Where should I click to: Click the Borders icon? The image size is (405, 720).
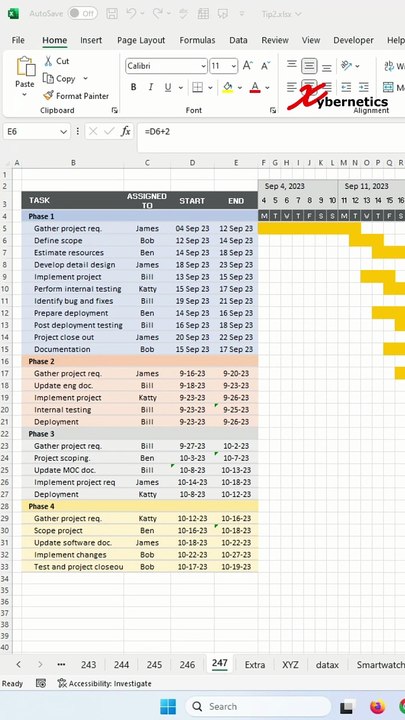point(197,87)
